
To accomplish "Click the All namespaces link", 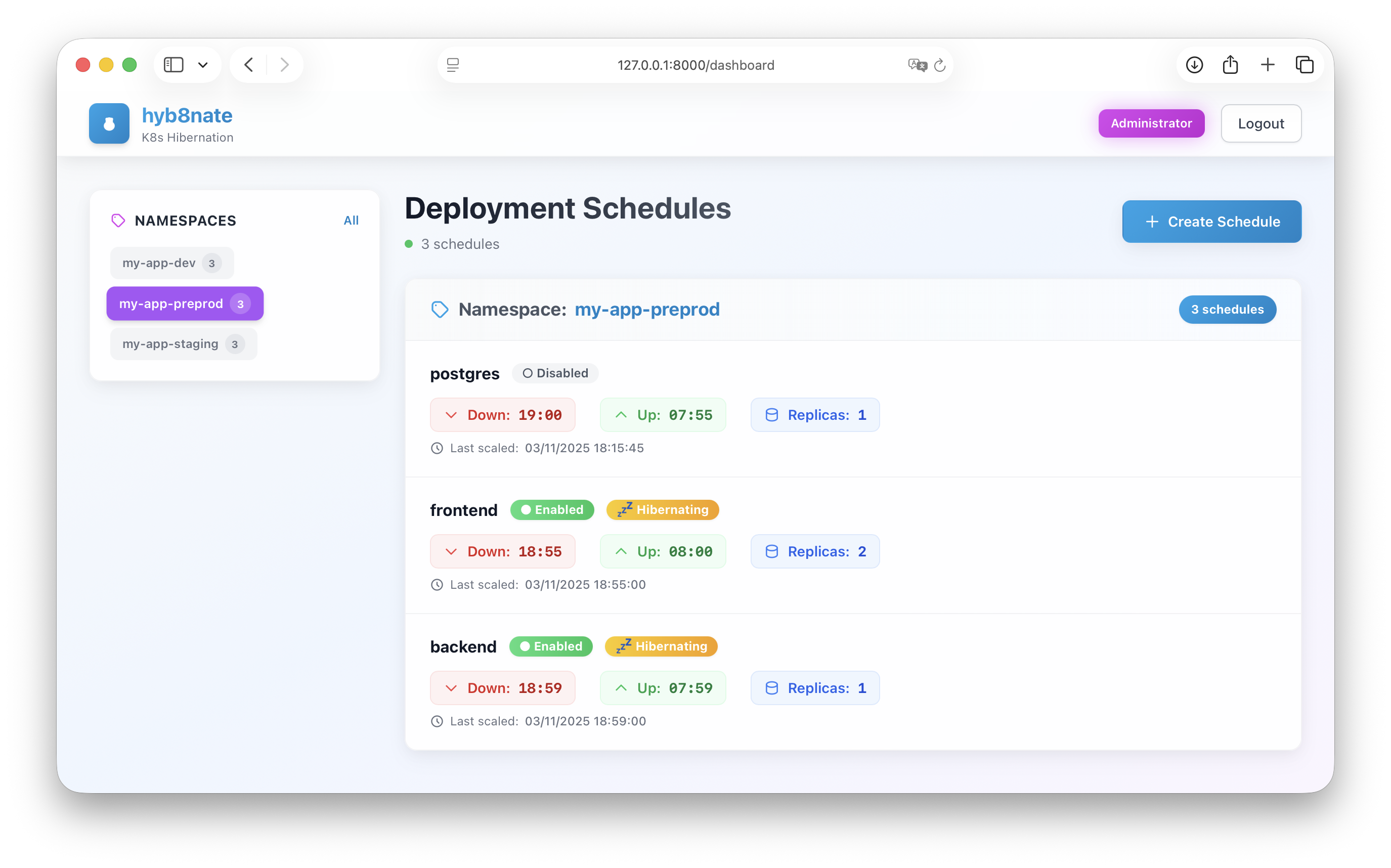I will click(x=352, y=221).
